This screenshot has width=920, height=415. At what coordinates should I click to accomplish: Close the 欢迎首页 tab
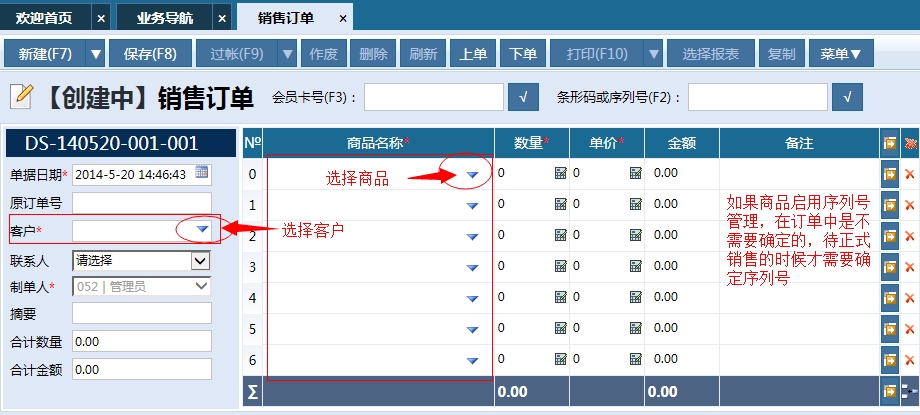[101, 19]
